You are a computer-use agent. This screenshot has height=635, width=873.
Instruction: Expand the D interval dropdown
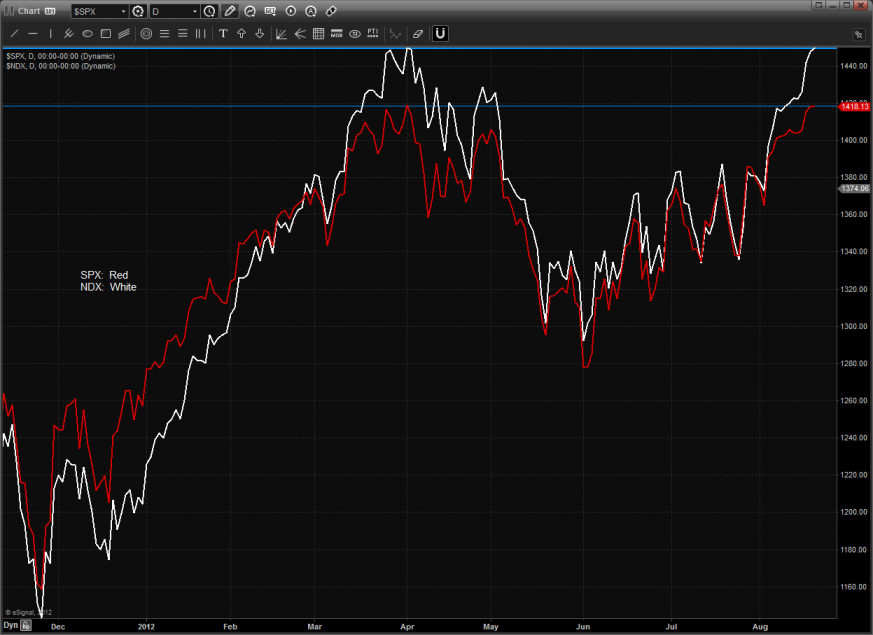(194, 11)
